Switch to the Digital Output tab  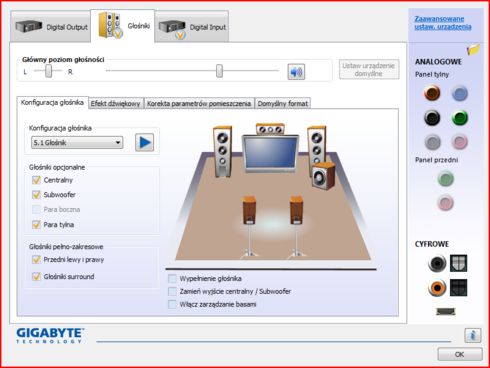click(51, 27)
